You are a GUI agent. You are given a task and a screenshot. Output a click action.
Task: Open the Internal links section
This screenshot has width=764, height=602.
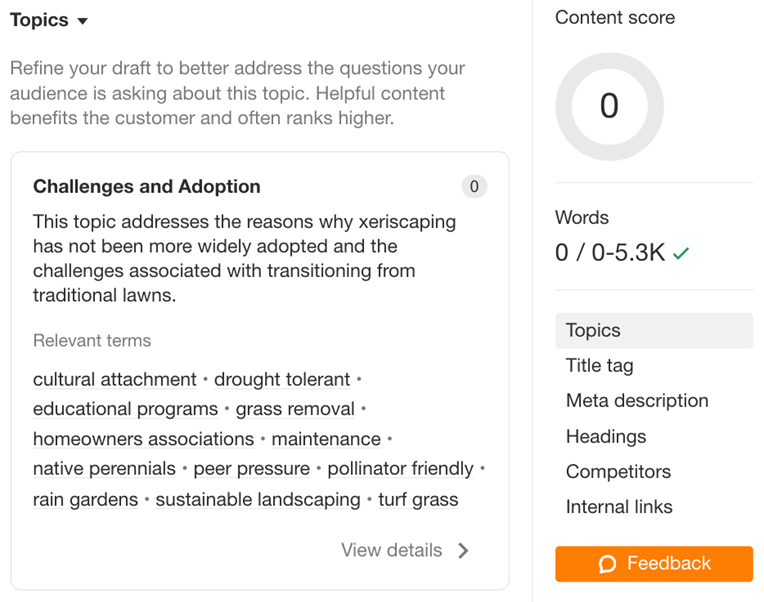(x=619, y=506)
